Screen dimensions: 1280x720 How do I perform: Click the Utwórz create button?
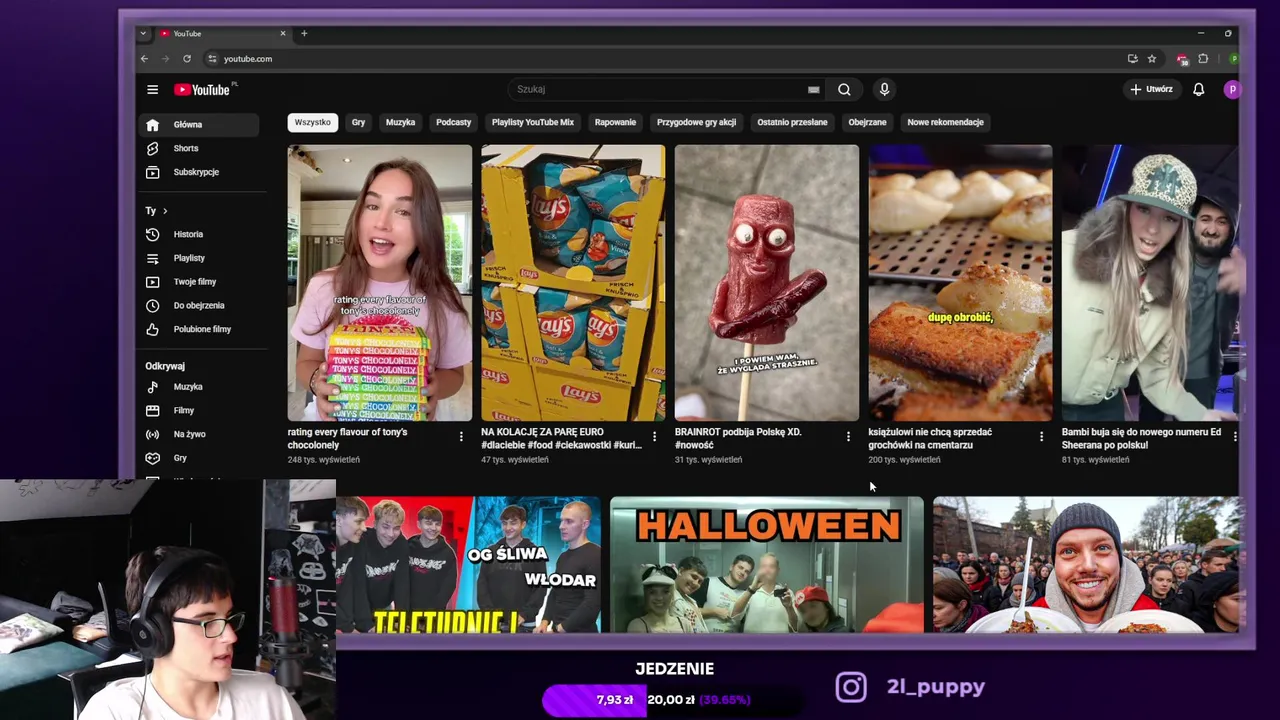(1151, 90)
